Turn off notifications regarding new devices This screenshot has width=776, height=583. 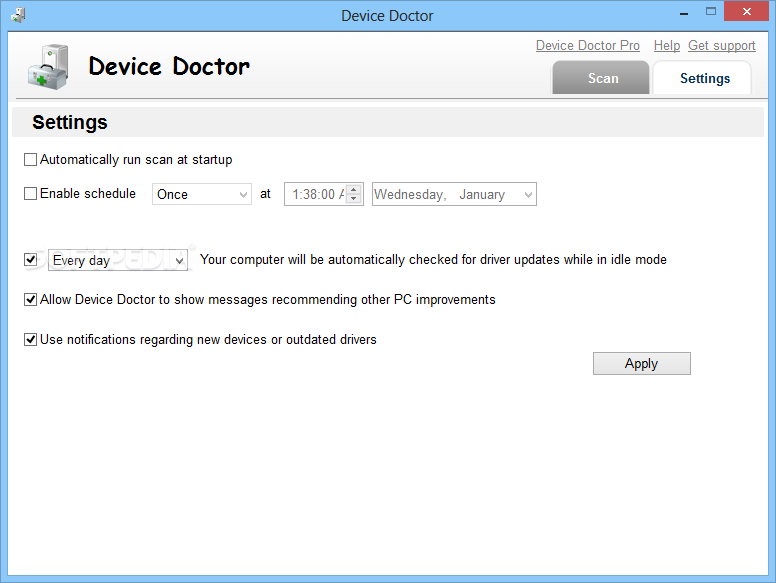30,340
